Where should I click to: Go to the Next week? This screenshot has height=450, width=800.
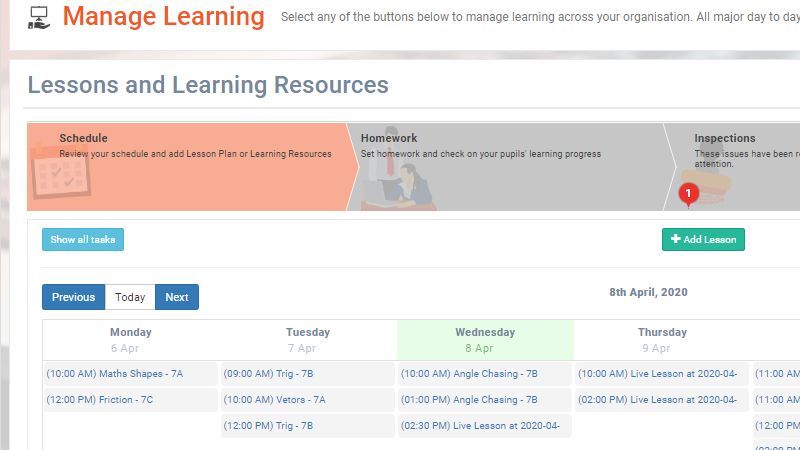pyautogui.click(x=177, y=297)
